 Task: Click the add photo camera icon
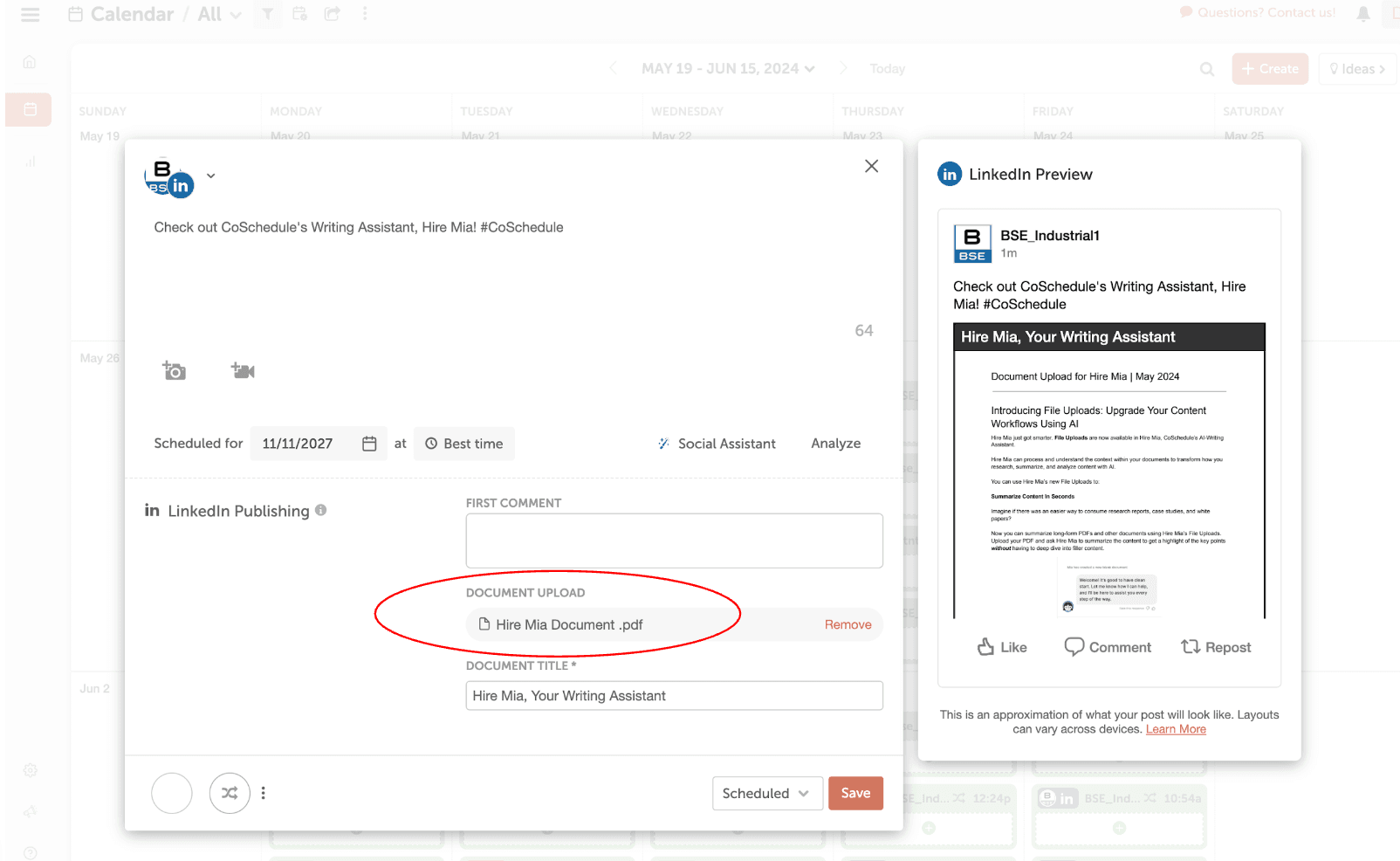click(174, 371)
